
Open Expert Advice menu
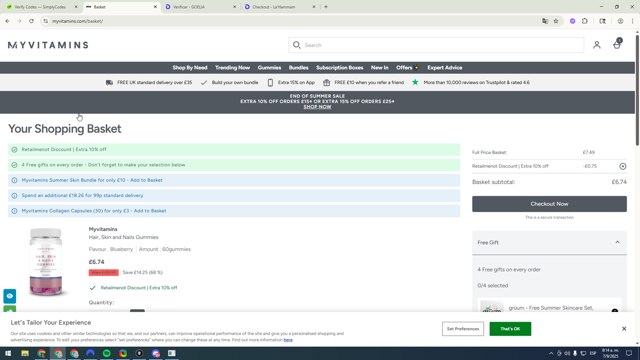(444, 68)
